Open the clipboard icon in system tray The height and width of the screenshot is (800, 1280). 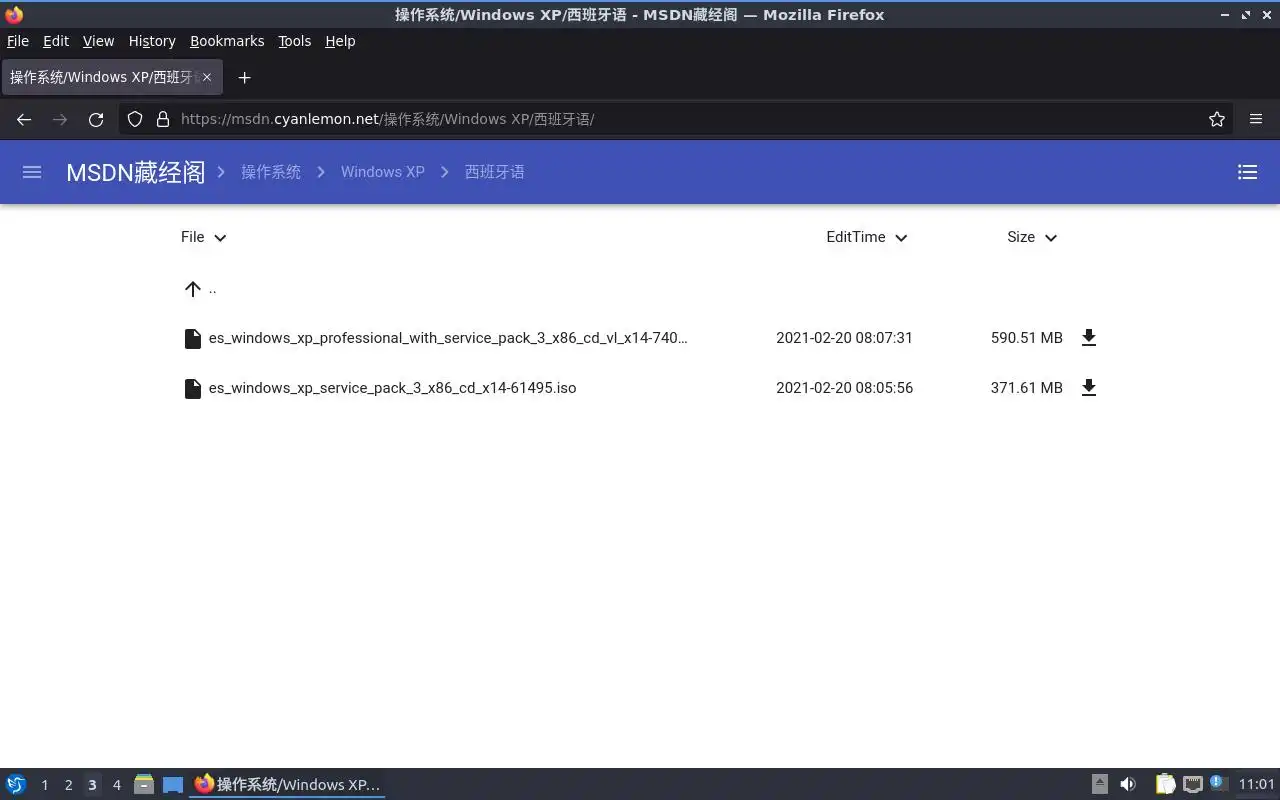(x=1165, y=785)
